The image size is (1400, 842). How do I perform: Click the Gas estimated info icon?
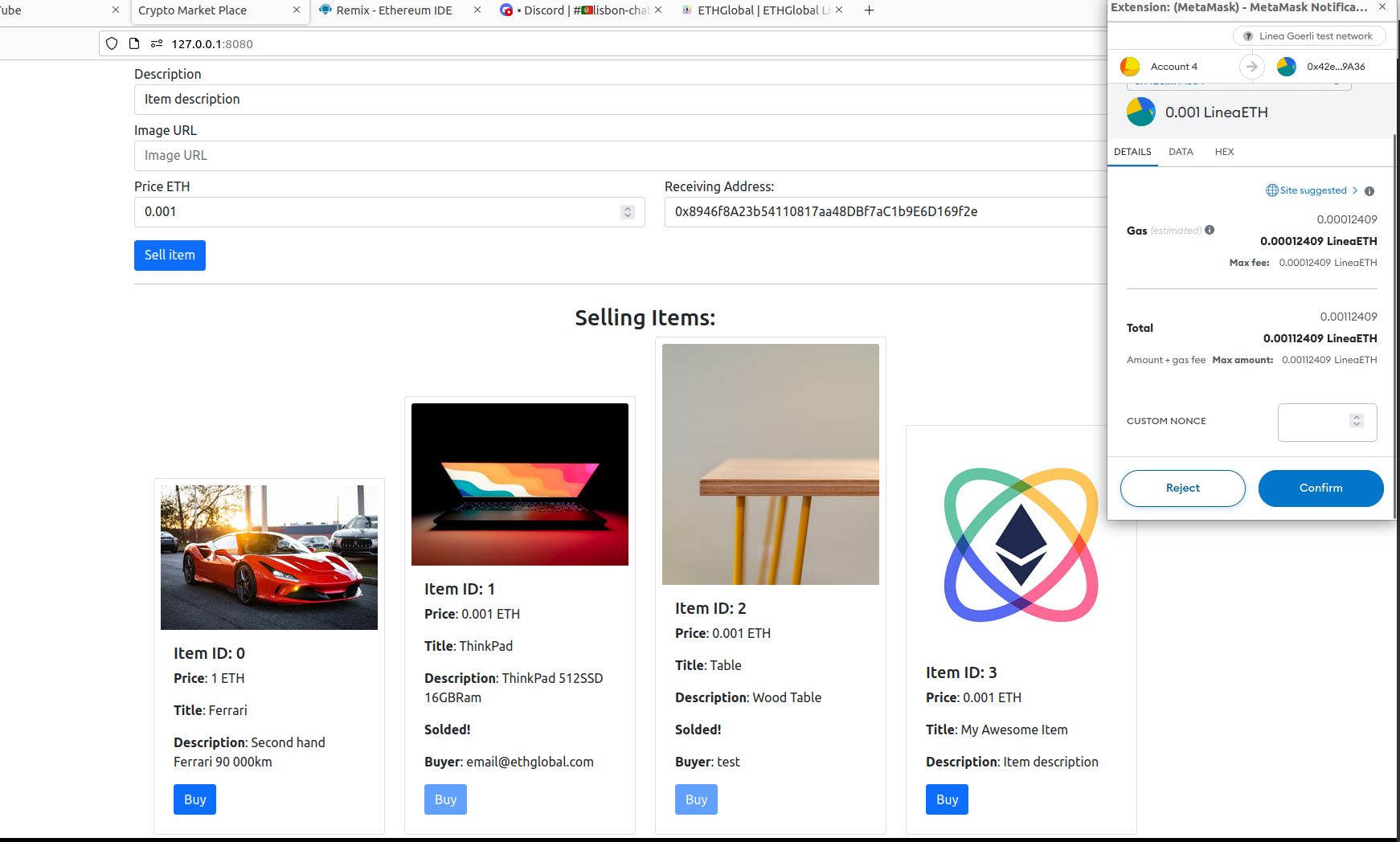pos(1210,230)
